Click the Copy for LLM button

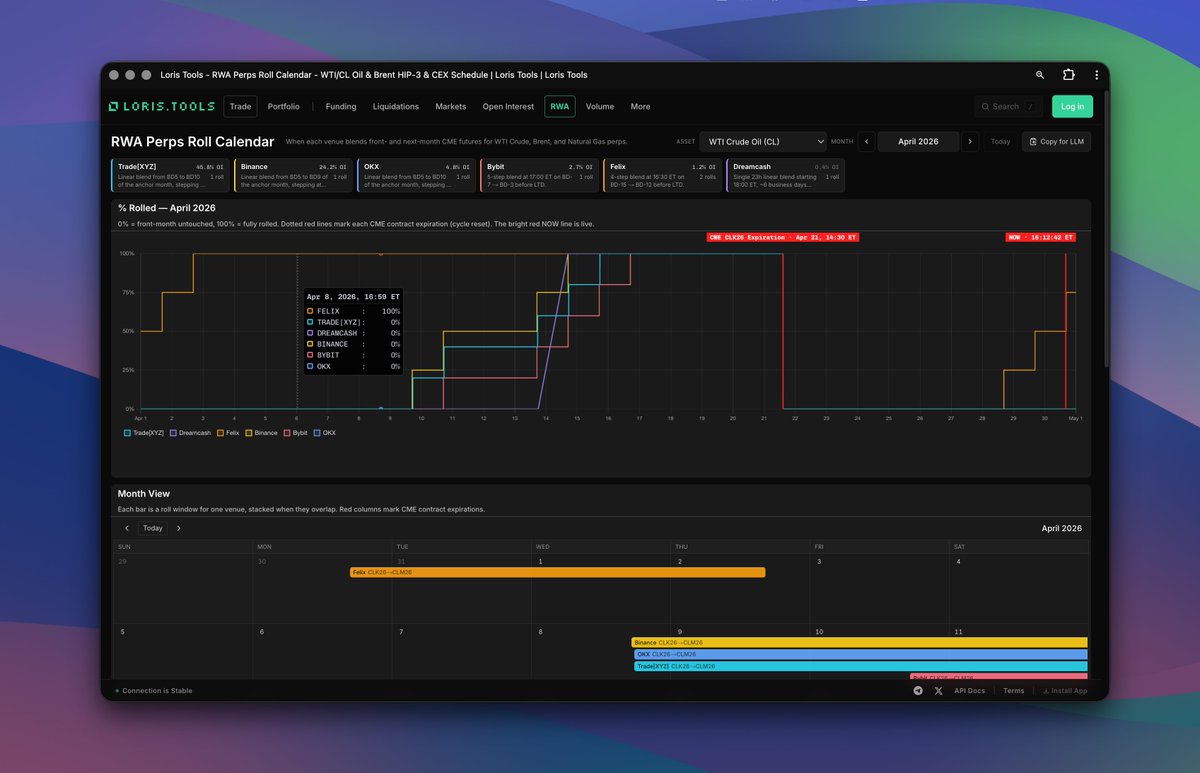[1056, 142]
